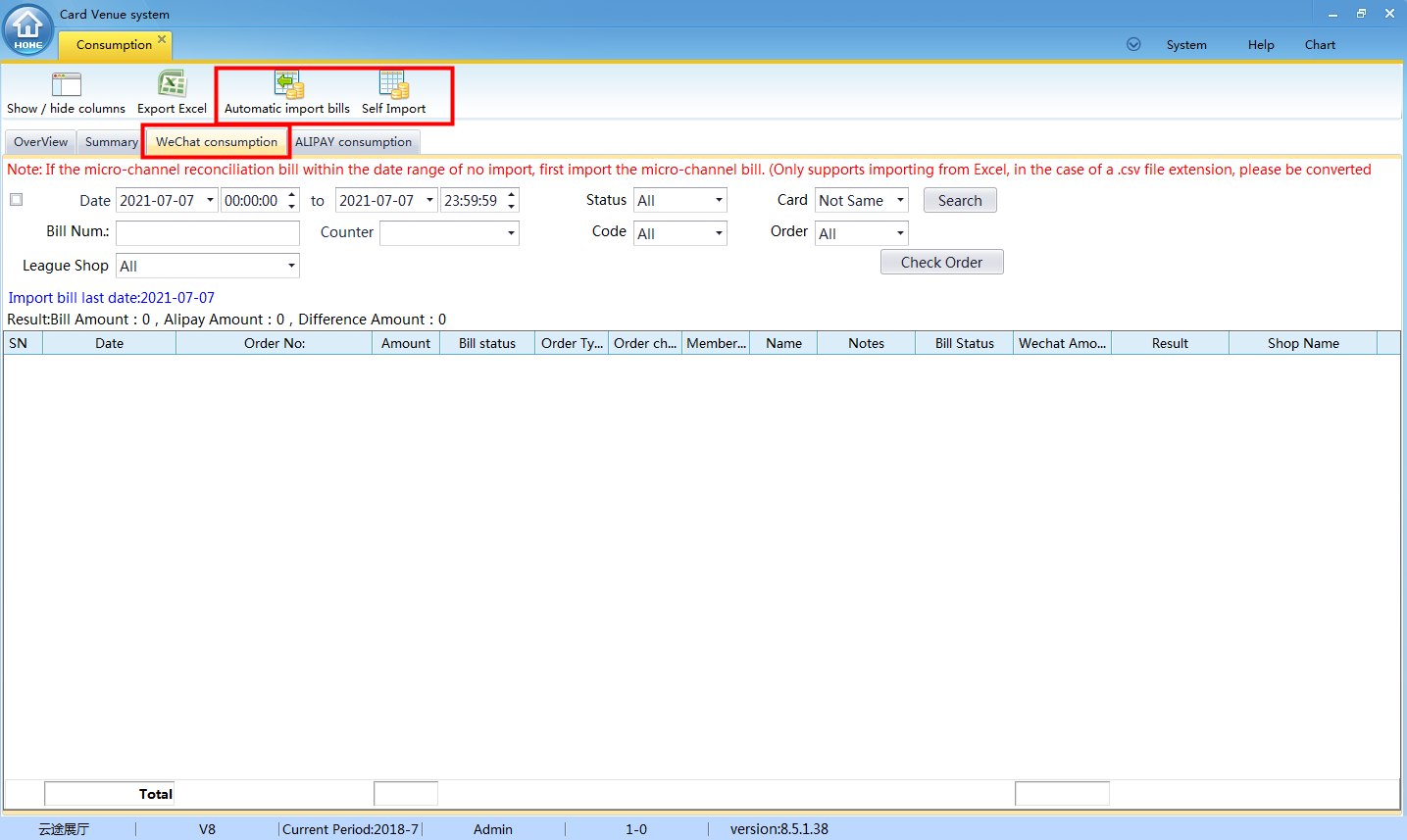Viewport: 1407px width, 840px height.
Task: Click 'Current Period:2018-7' in status bar
Action: point(350,829)
